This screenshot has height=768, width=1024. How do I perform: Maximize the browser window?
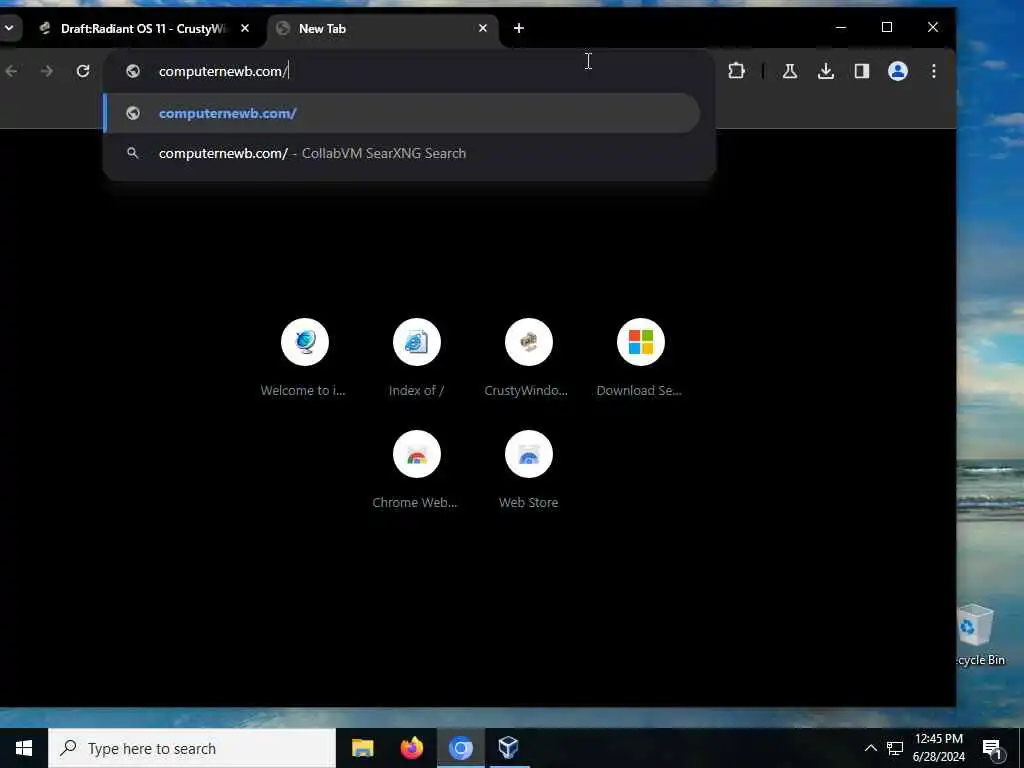(x=887, y=27)
